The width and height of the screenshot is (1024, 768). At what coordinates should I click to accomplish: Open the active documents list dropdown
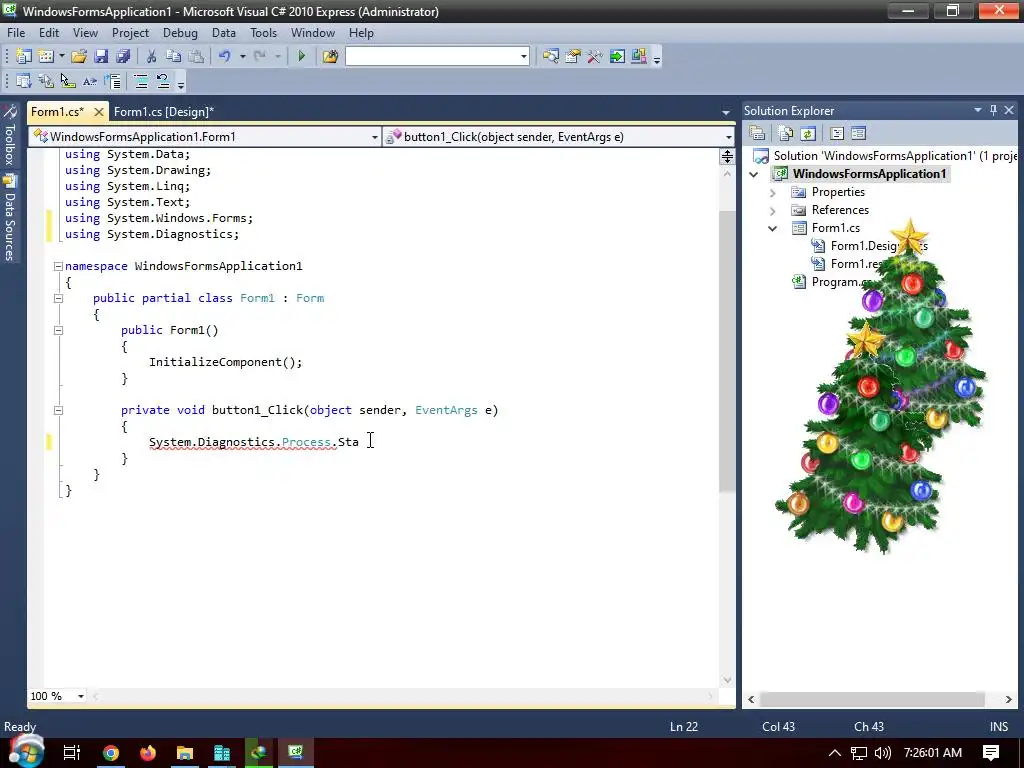726,112
